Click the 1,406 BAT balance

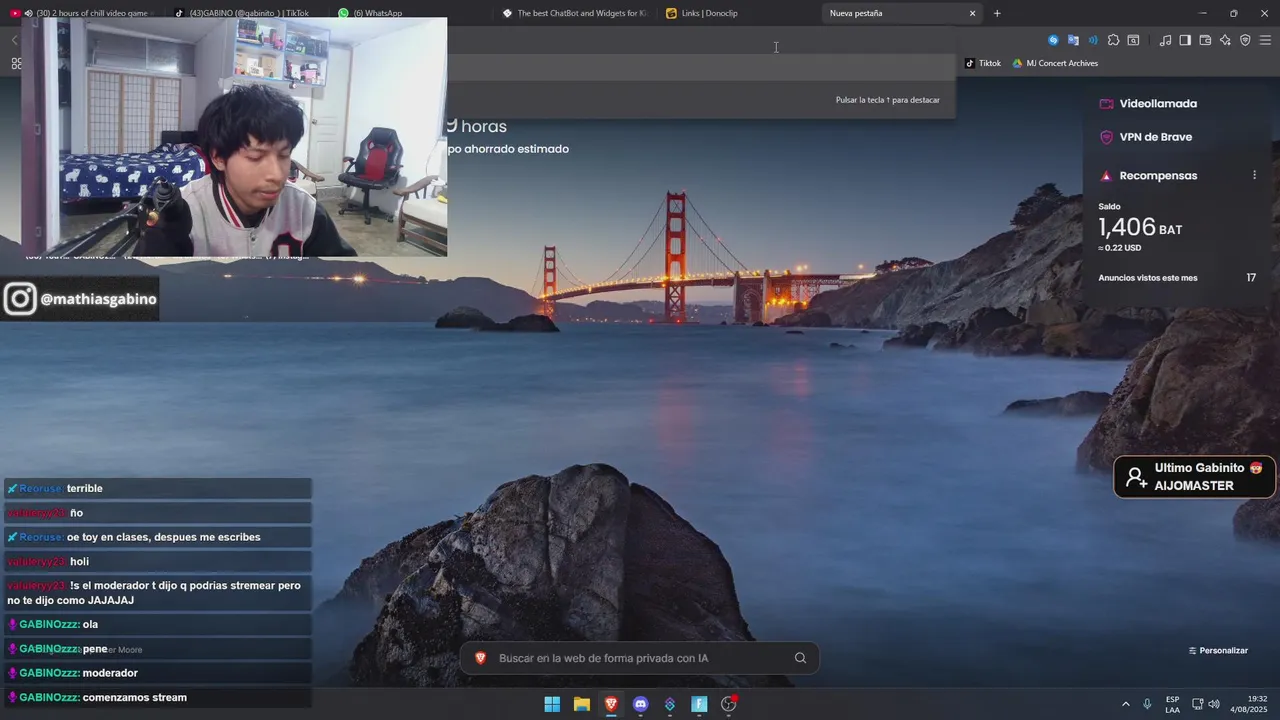pyautogui.click(x=1140, y=228)
